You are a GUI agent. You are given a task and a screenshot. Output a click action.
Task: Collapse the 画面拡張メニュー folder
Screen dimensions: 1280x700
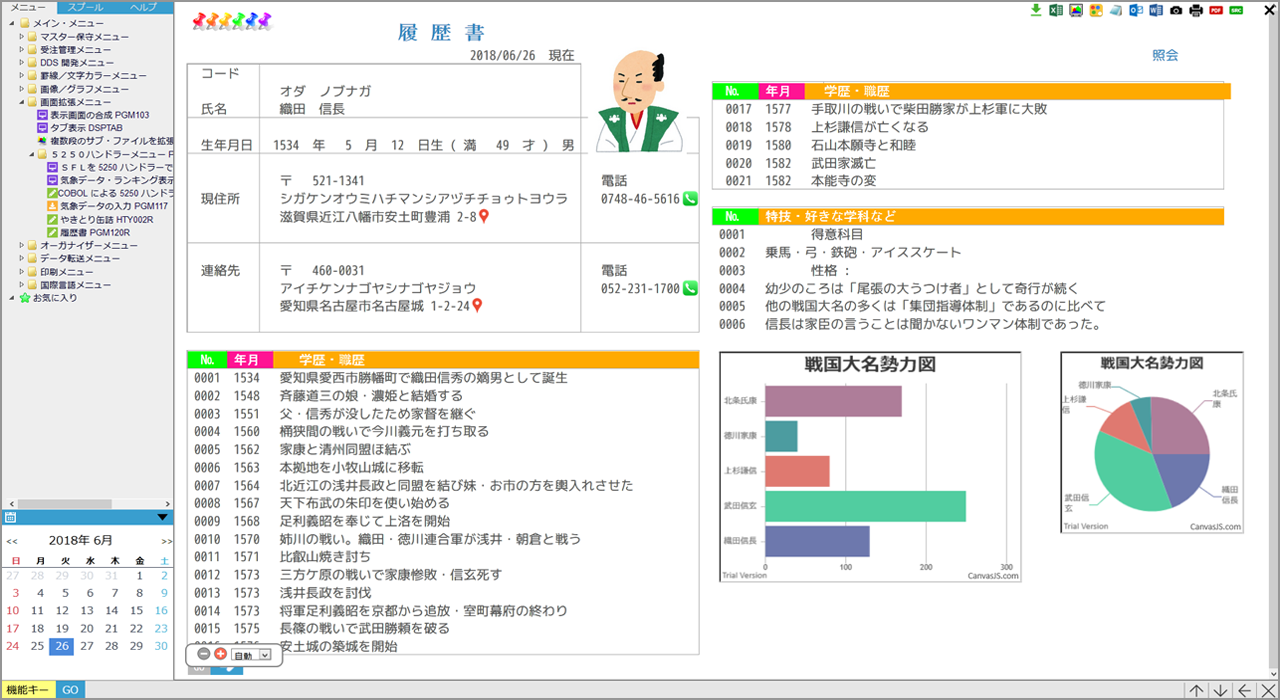pyautogui.click(x=21, y=102)
